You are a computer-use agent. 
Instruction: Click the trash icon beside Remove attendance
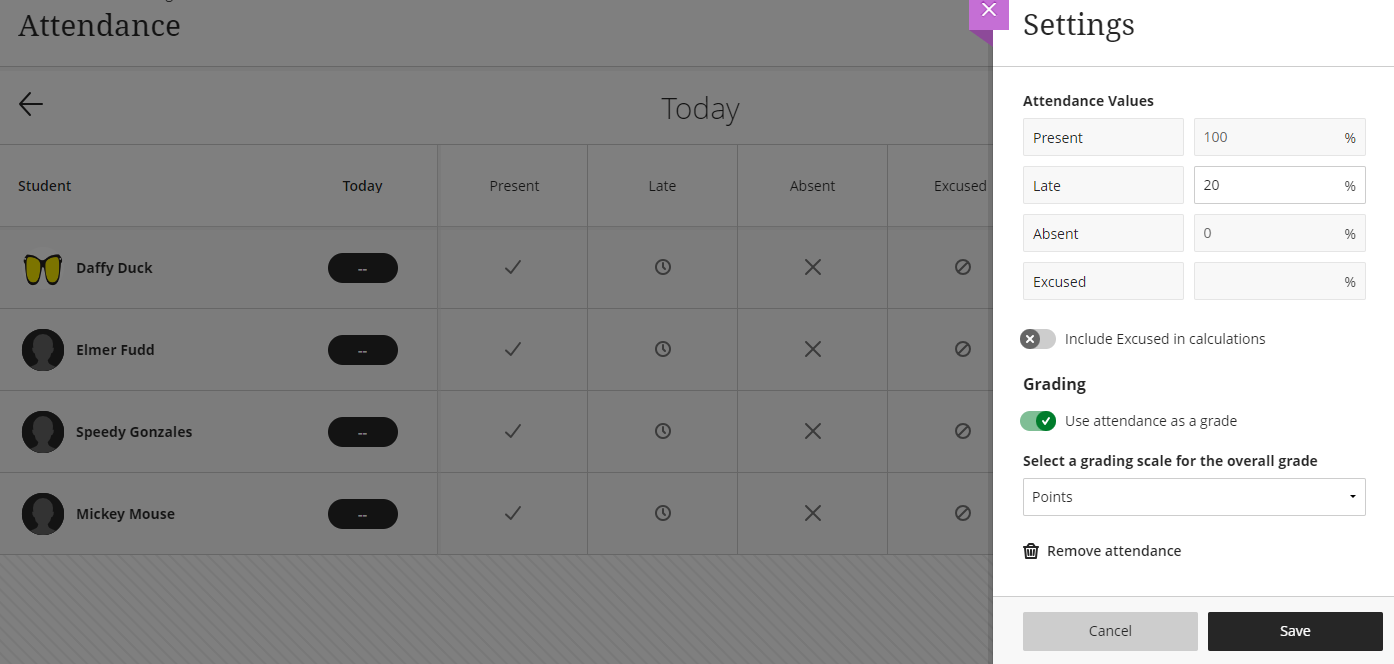[1031, 550]
